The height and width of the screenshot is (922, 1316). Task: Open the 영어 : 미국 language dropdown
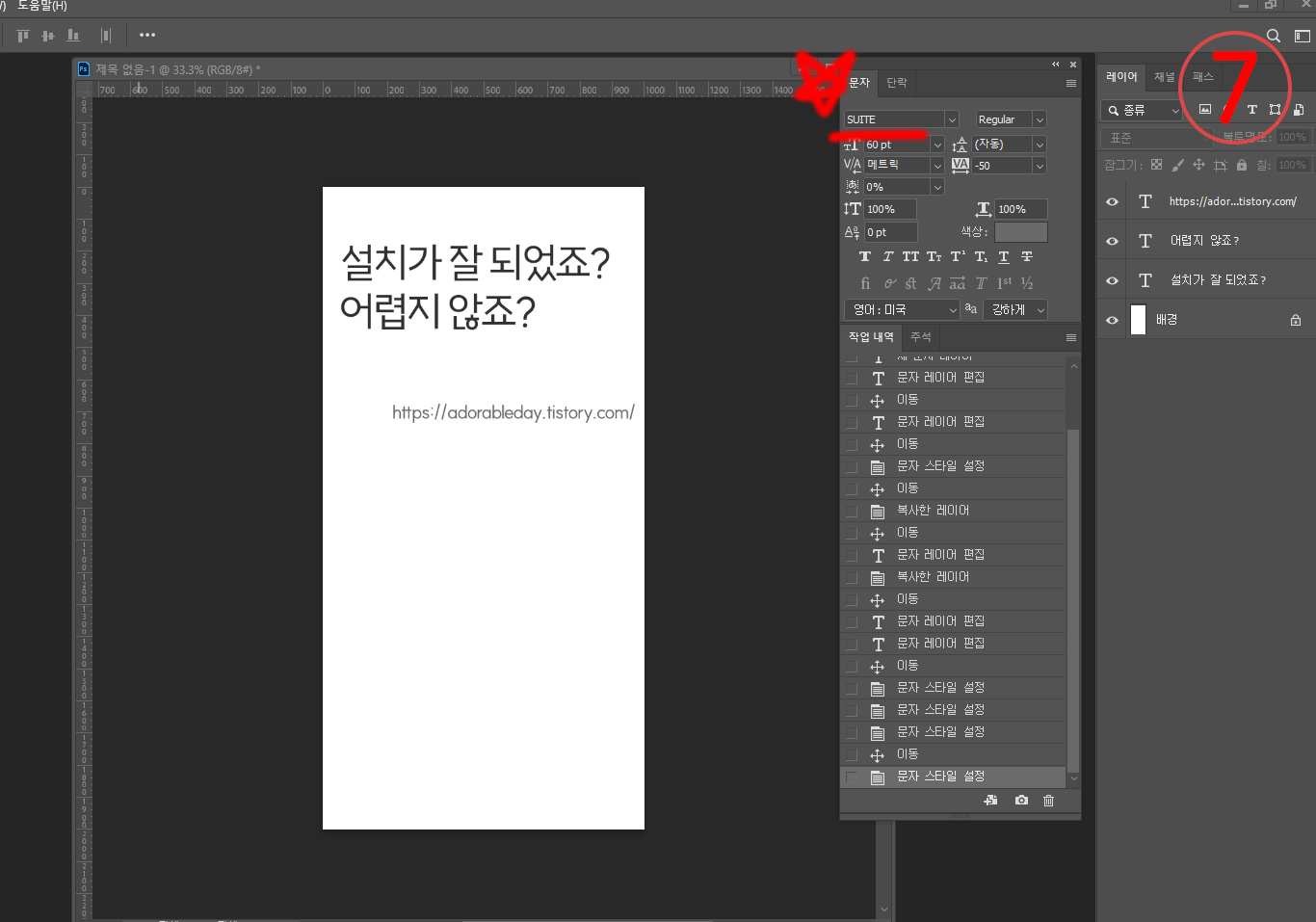click(902, 309)
